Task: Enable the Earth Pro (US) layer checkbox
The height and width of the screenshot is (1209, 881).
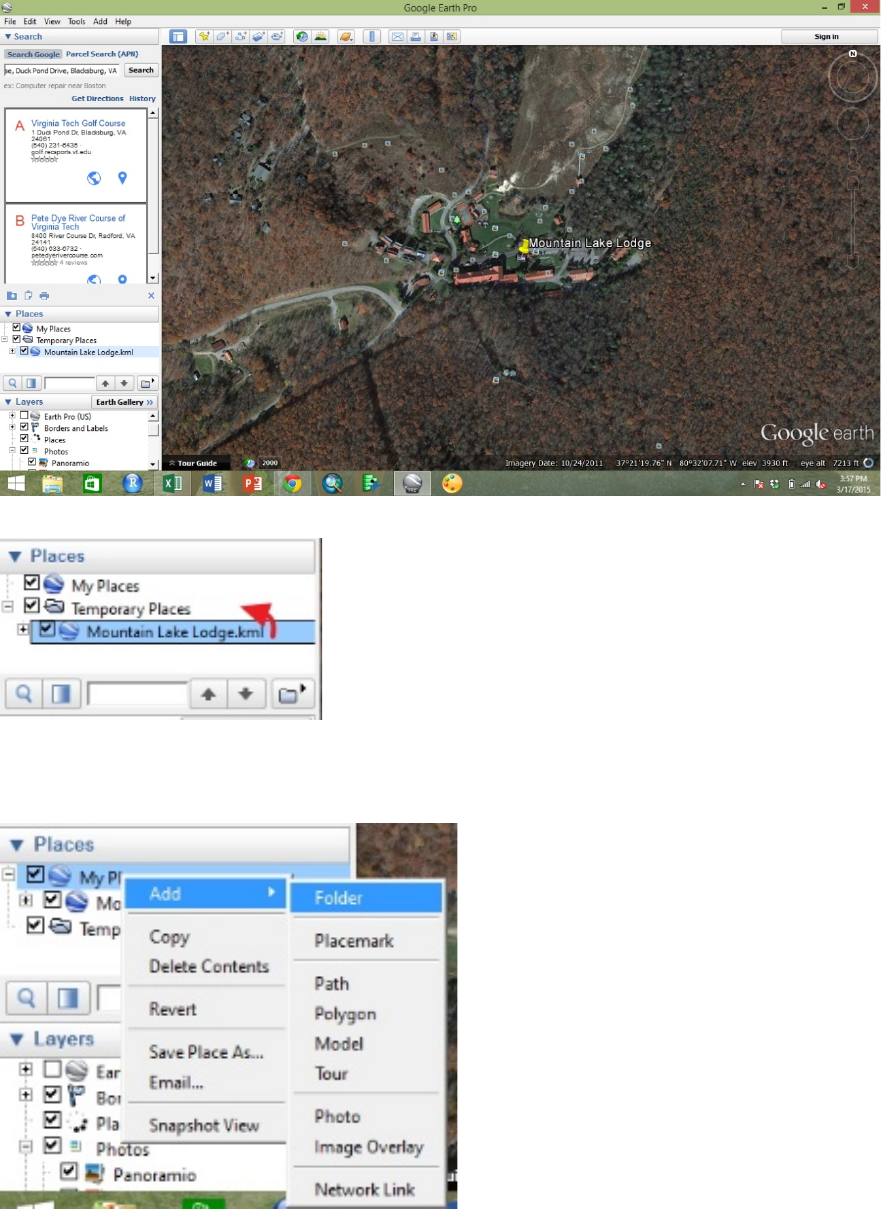Action: [x=24, y=416]
